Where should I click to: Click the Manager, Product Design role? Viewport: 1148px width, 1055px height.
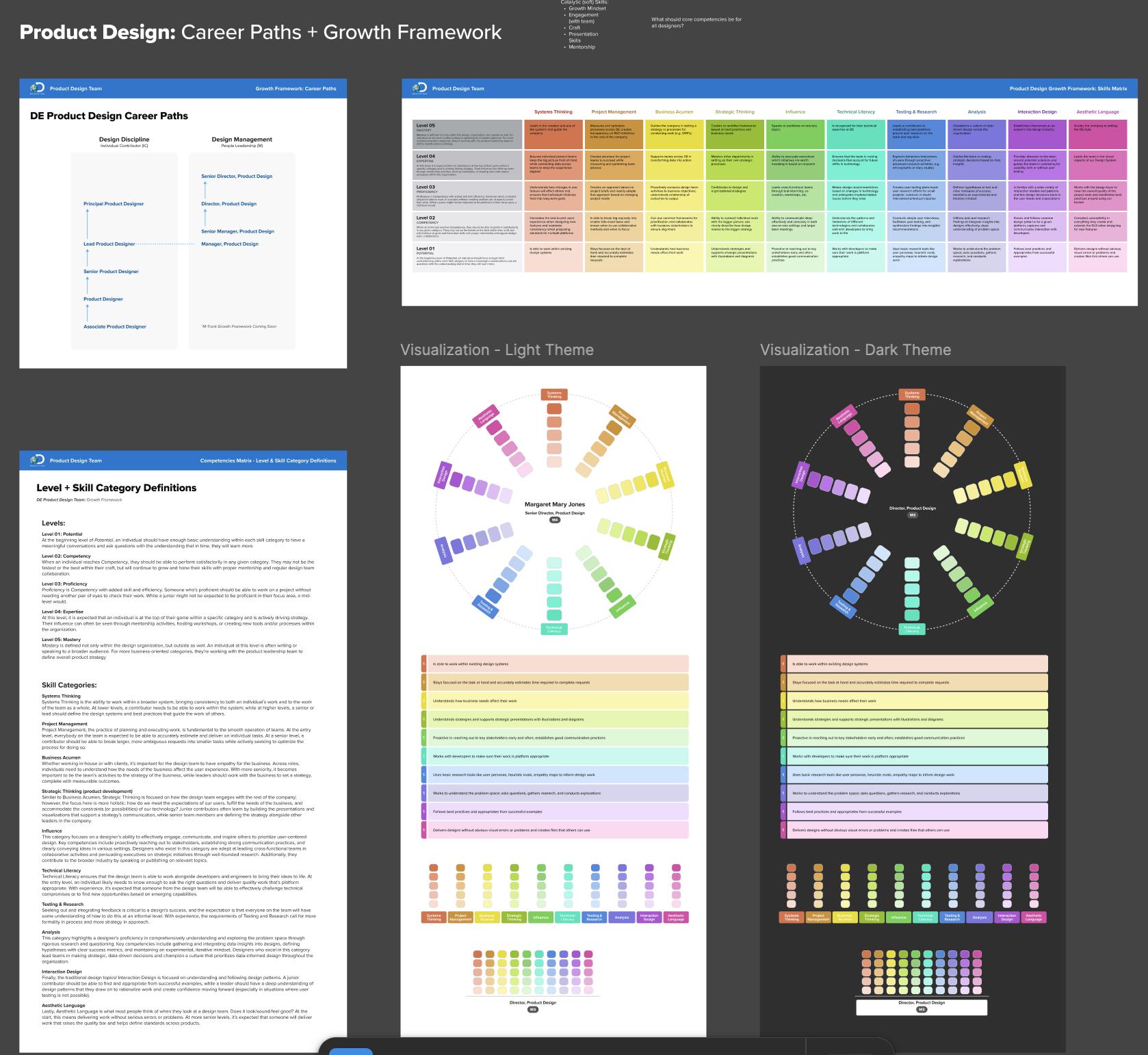coord(230,244)
